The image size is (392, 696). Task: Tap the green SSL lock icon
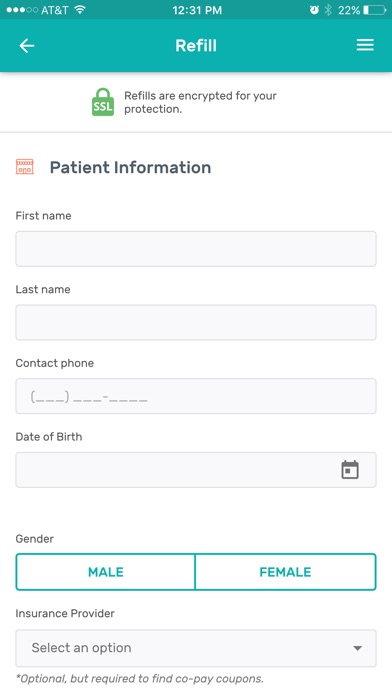coord(103,102)
